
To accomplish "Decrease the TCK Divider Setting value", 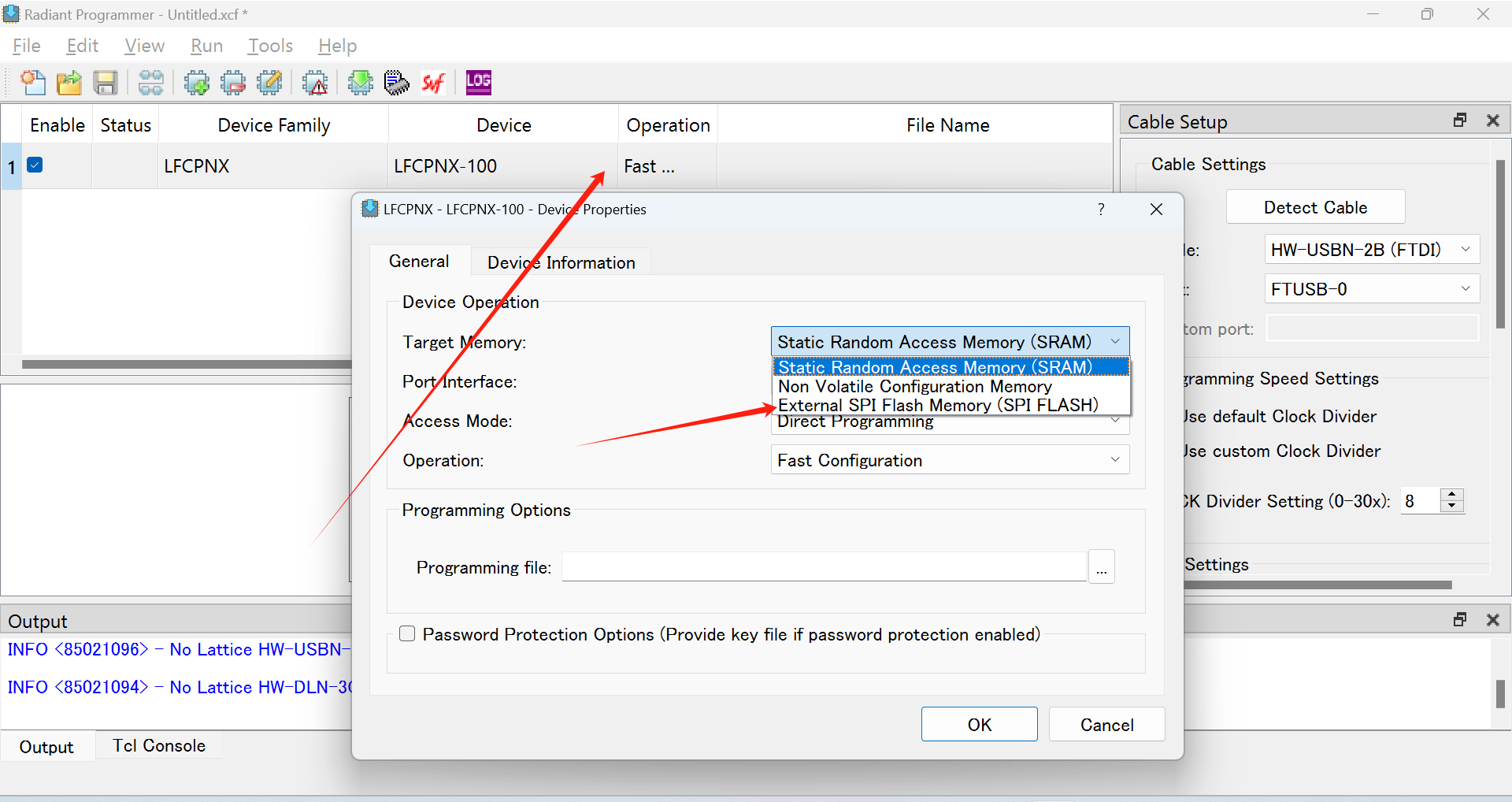I will coord(1452,507).
